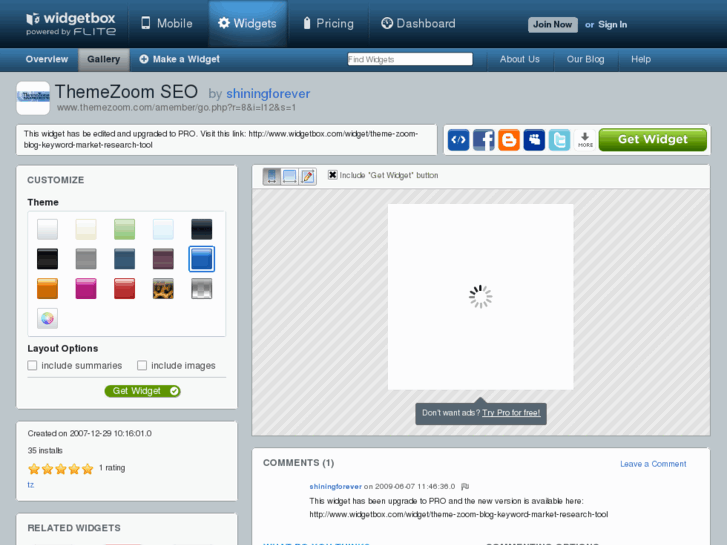727x545 pixels.
Task: Open the More share options icon
Action: pos(585,140)
